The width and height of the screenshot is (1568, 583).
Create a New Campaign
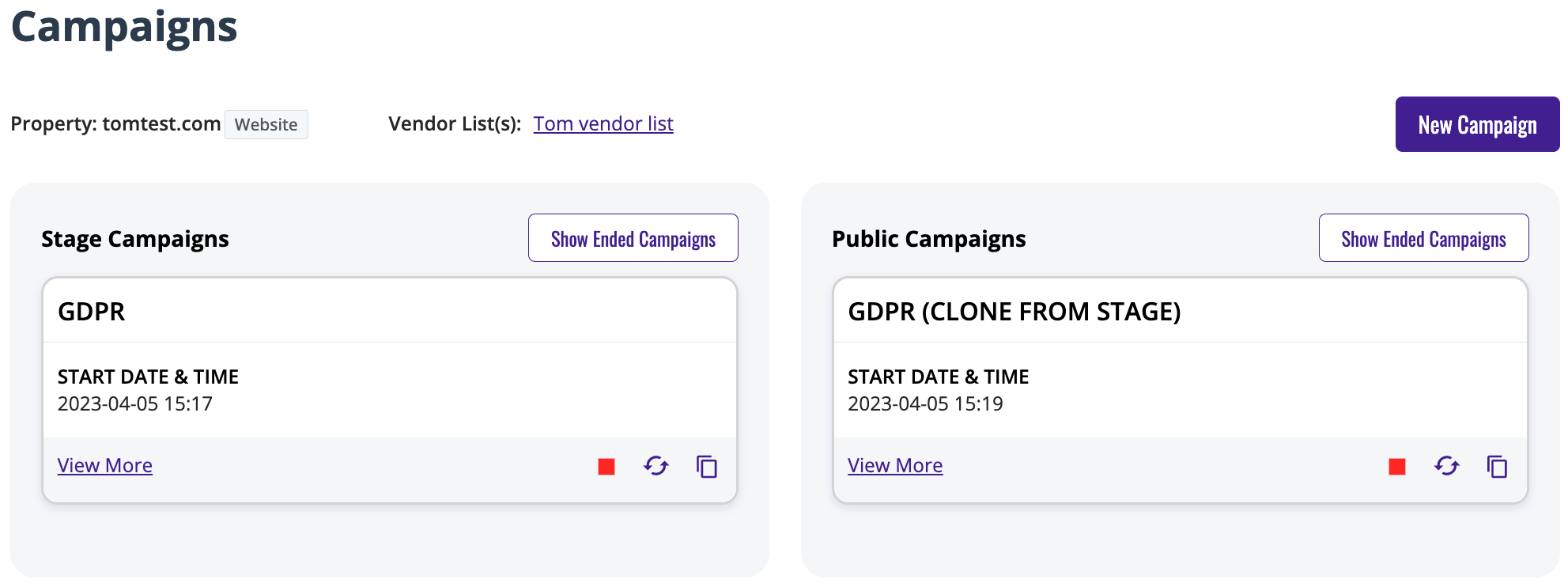(1478, 124)
